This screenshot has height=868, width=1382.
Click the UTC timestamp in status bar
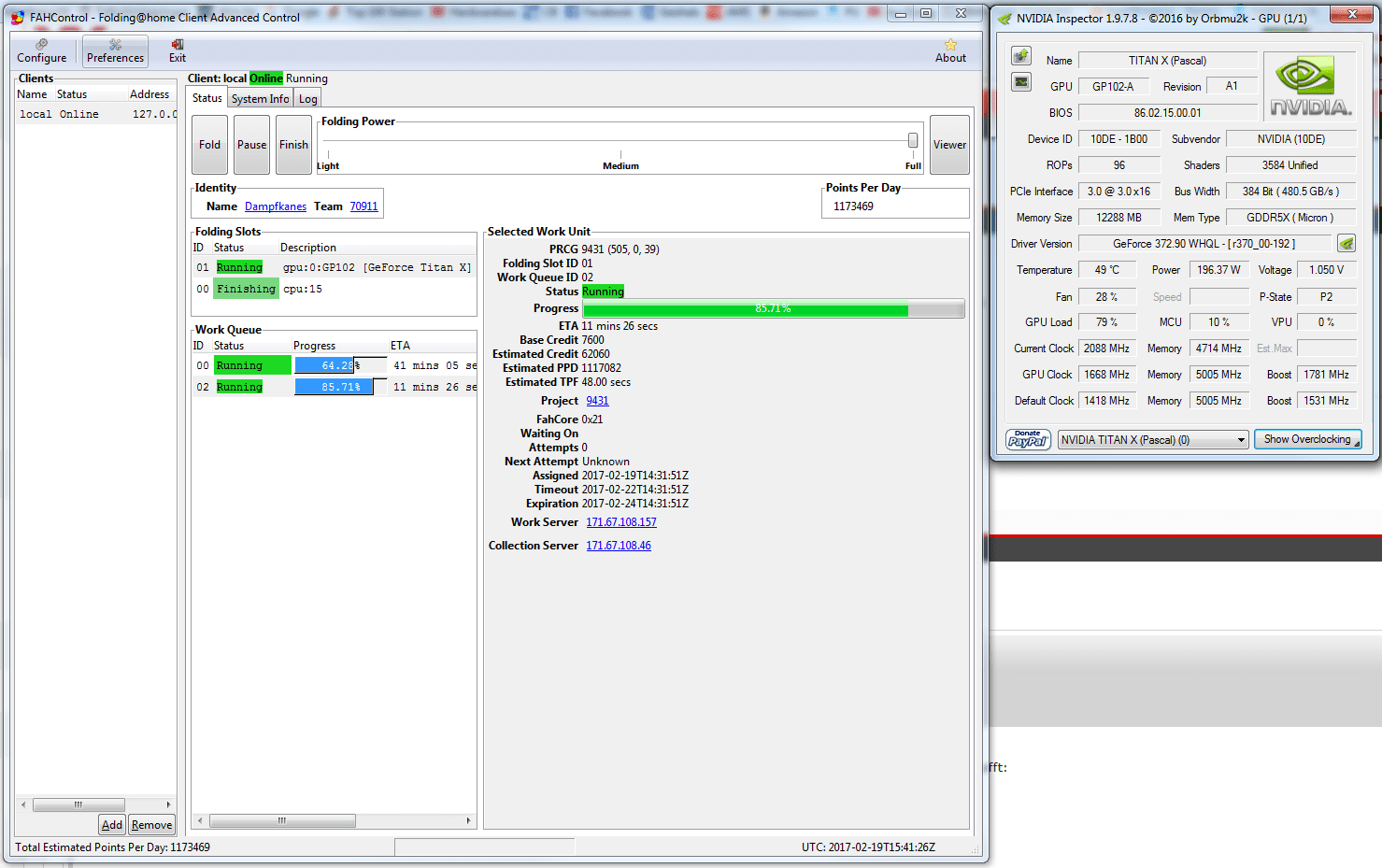(868, 847)
